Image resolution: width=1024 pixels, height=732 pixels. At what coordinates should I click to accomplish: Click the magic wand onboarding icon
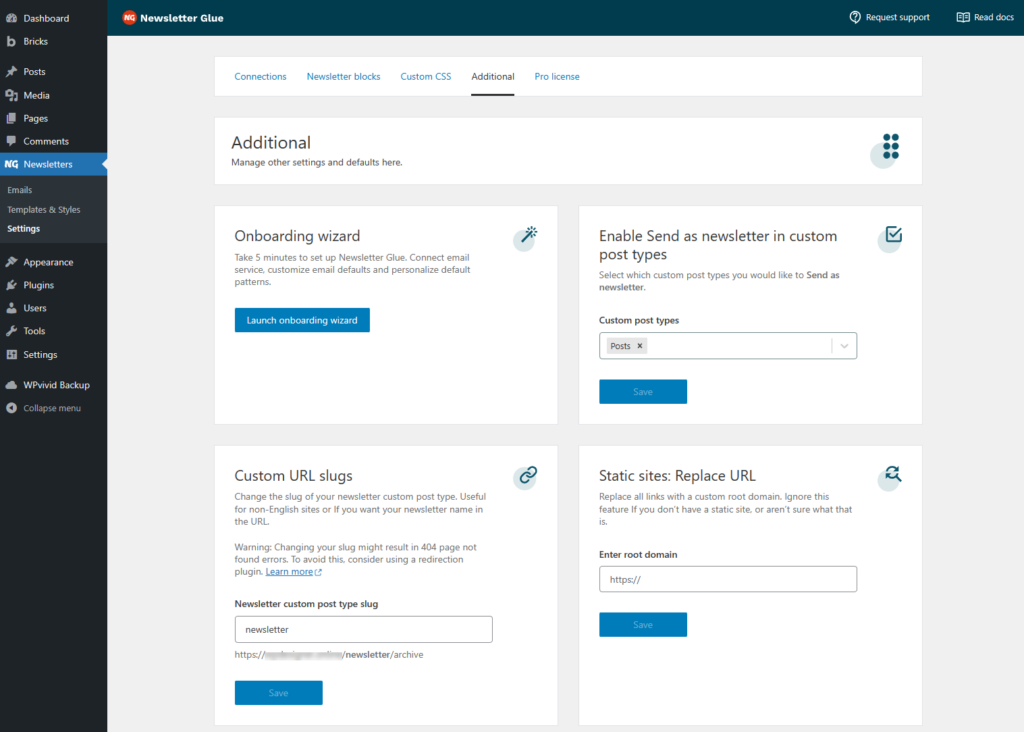pos(527,235)
